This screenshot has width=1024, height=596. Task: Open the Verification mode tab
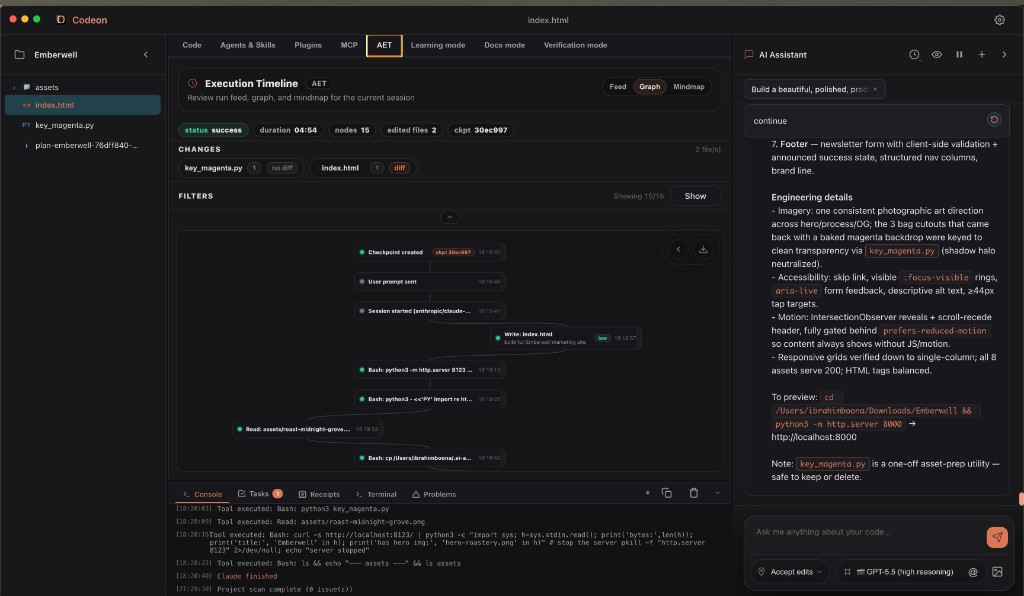575,45
